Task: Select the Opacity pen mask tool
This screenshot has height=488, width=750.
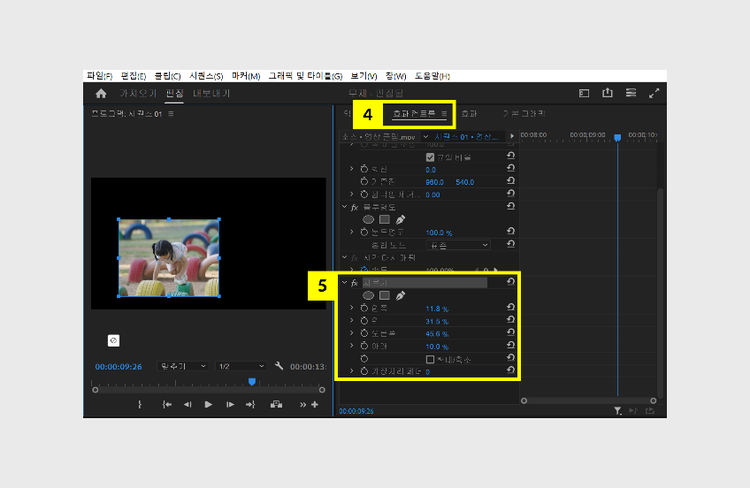Action: [400, 220]
